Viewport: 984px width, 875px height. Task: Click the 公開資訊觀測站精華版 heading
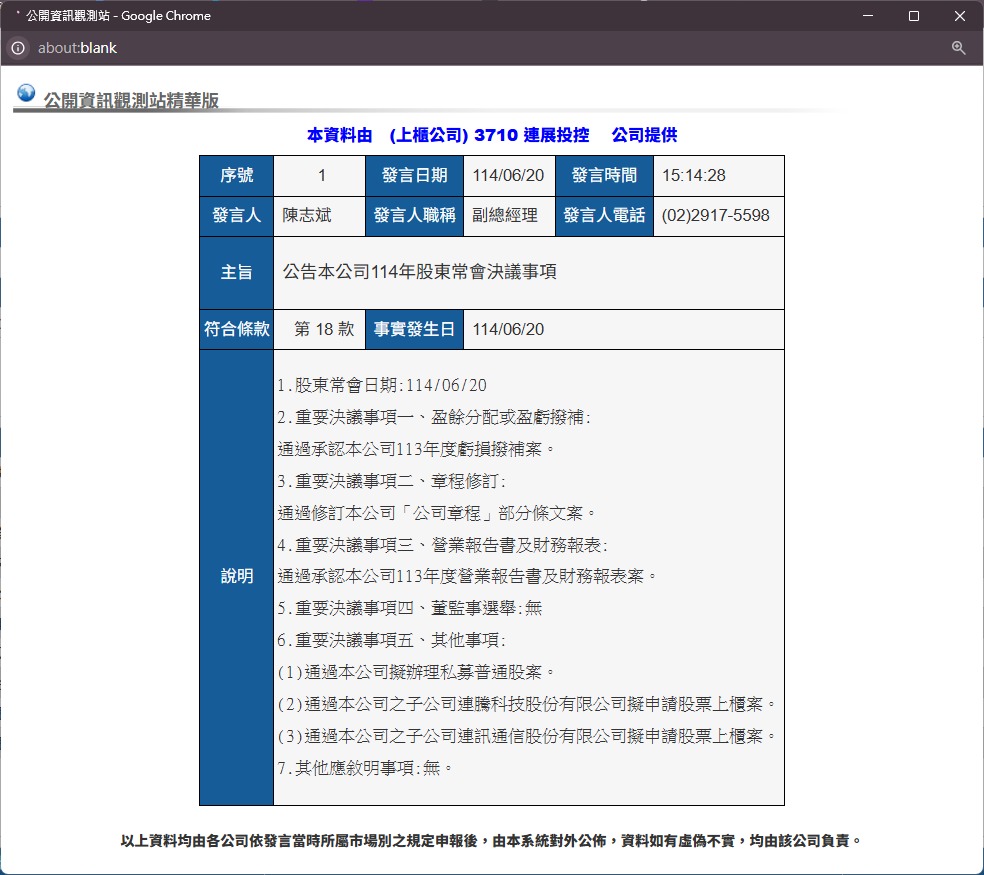[x=131, y=100]
